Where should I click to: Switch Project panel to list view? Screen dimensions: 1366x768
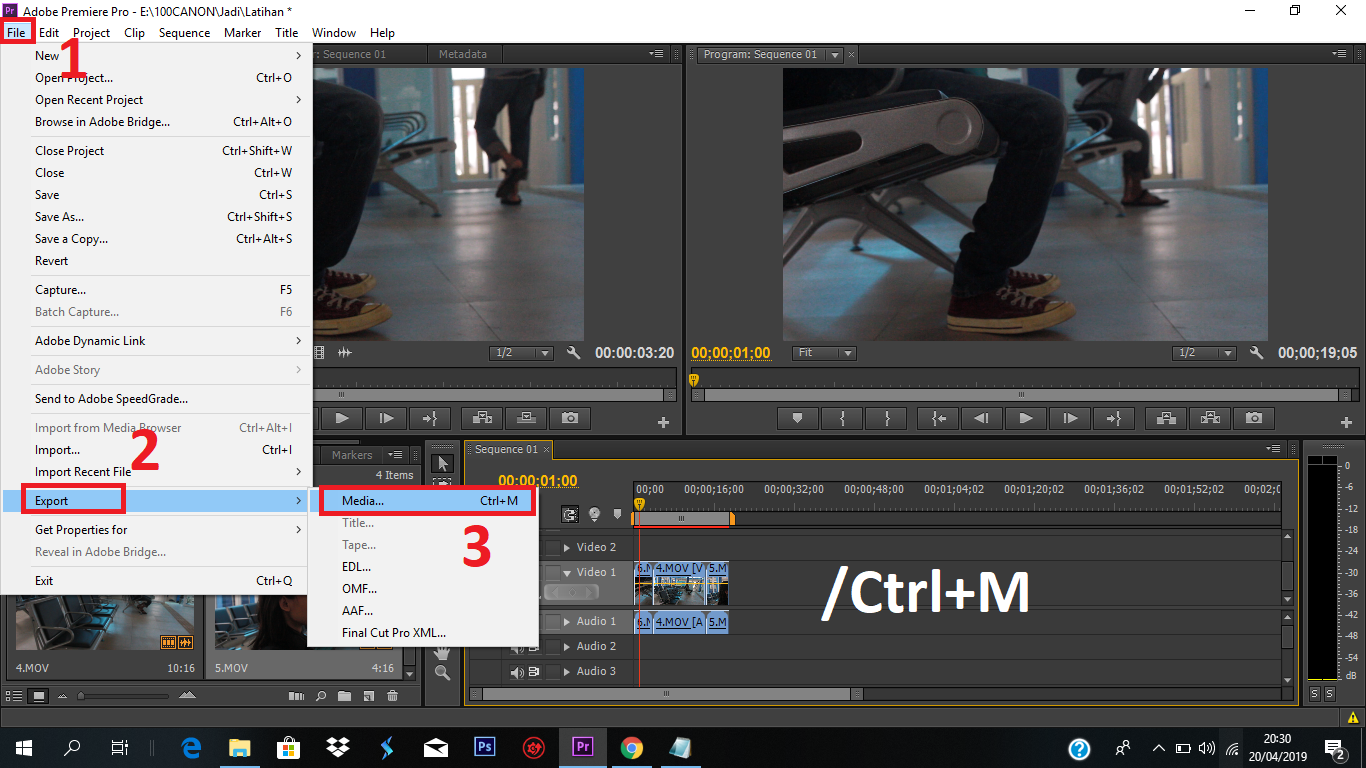(15, 696)
